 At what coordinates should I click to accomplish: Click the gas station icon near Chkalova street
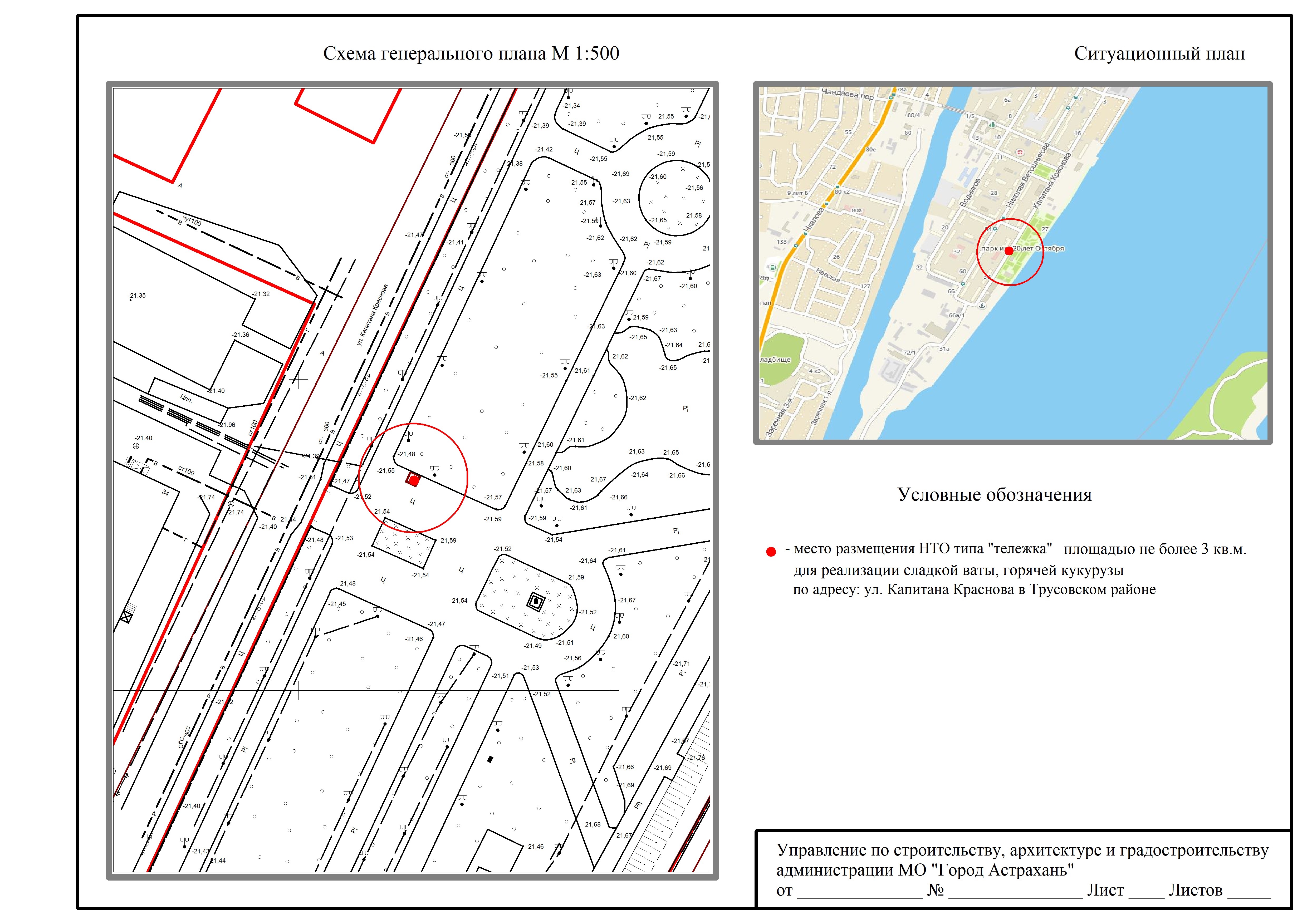(x=773, y=267)
